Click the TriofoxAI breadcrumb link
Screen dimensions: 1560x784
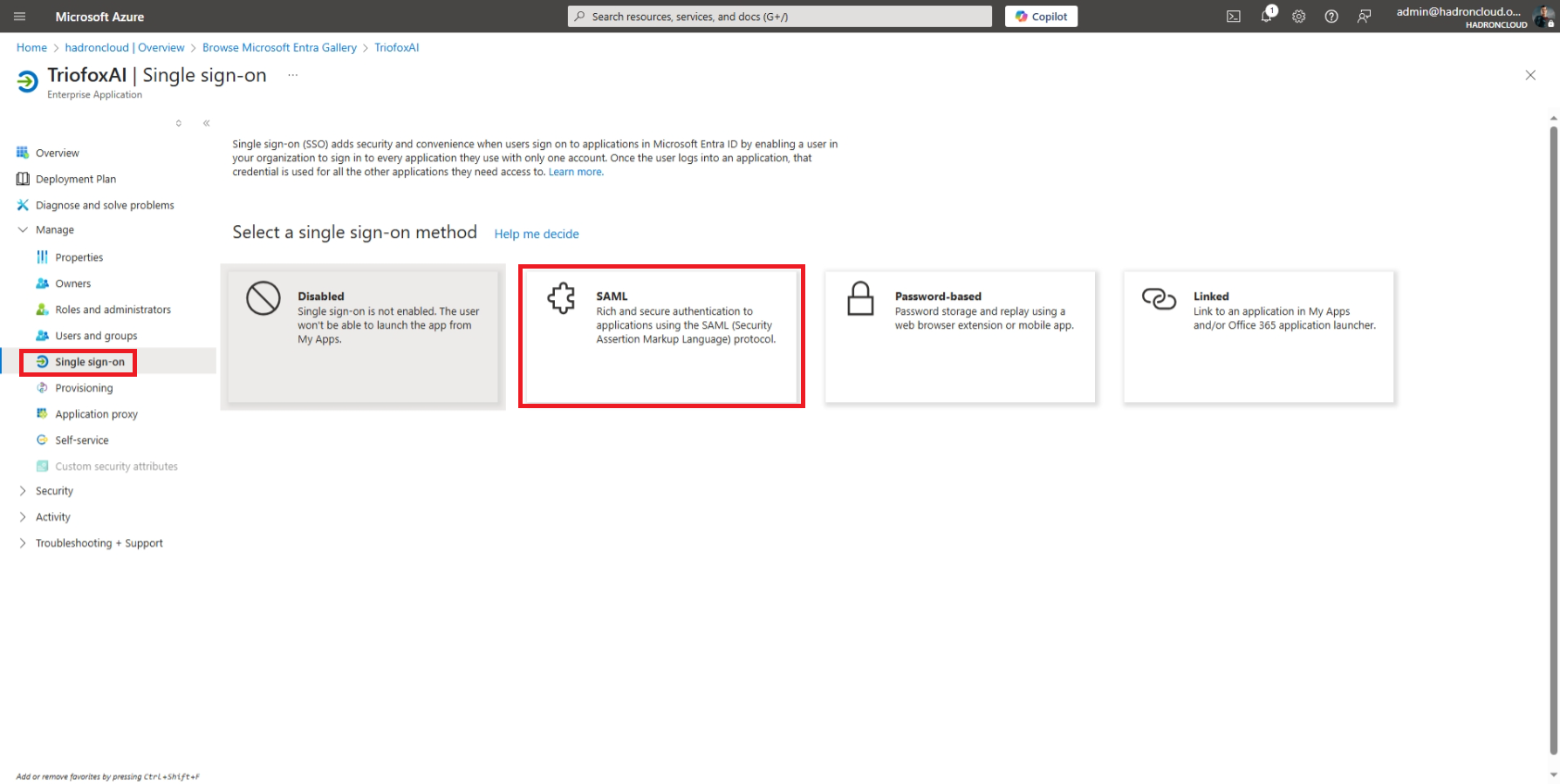point(397,48)
